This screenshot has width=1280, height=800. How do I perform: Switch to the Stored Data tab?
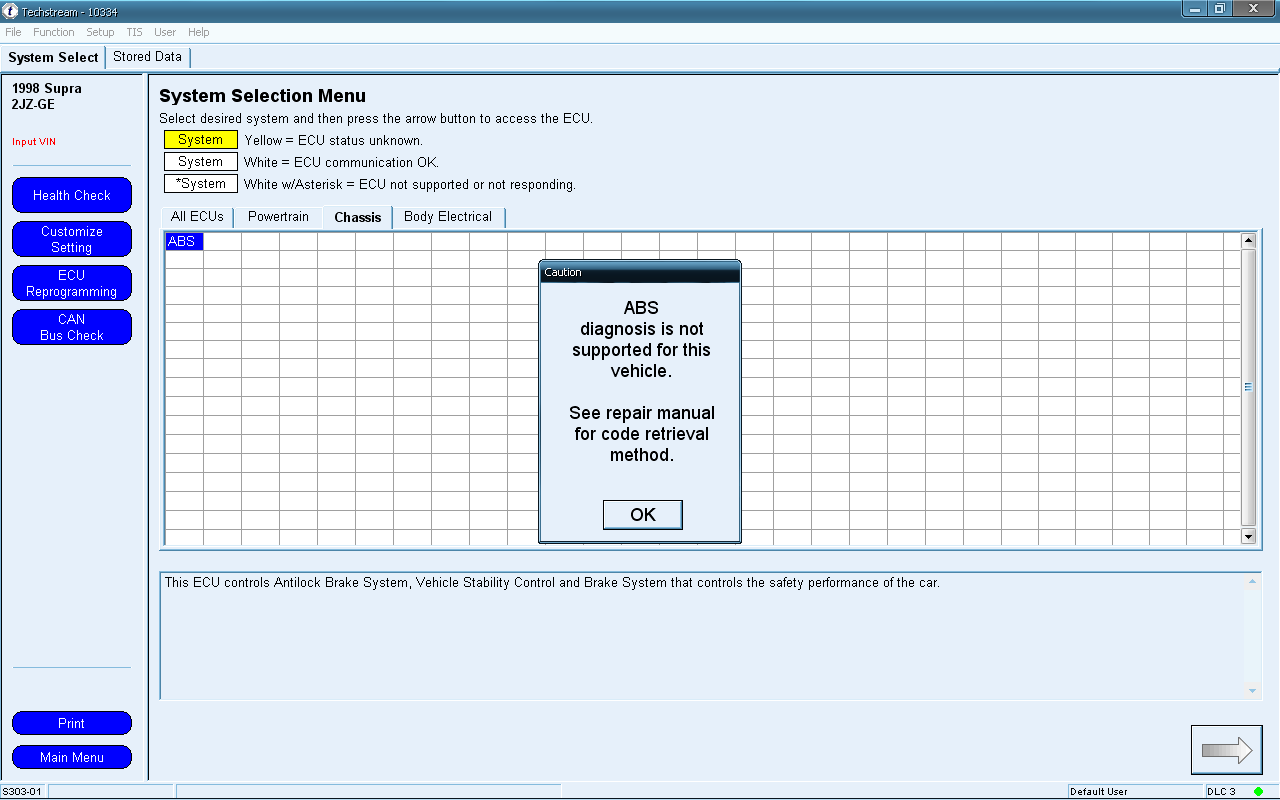pyautogui.click(x=147, y=57)
